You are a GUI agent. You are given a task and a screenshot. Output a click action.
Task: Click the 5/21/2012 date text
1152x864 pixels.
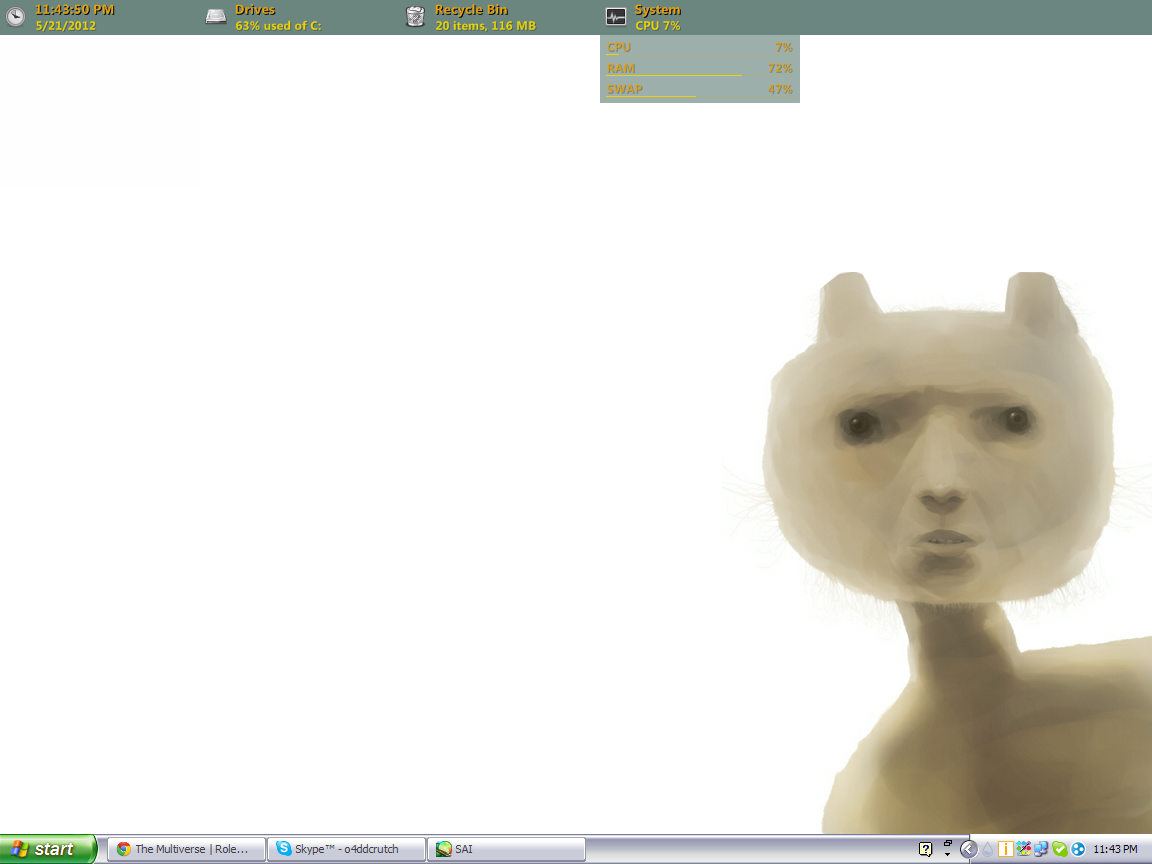pyautogui.click(x=65, y=26)
